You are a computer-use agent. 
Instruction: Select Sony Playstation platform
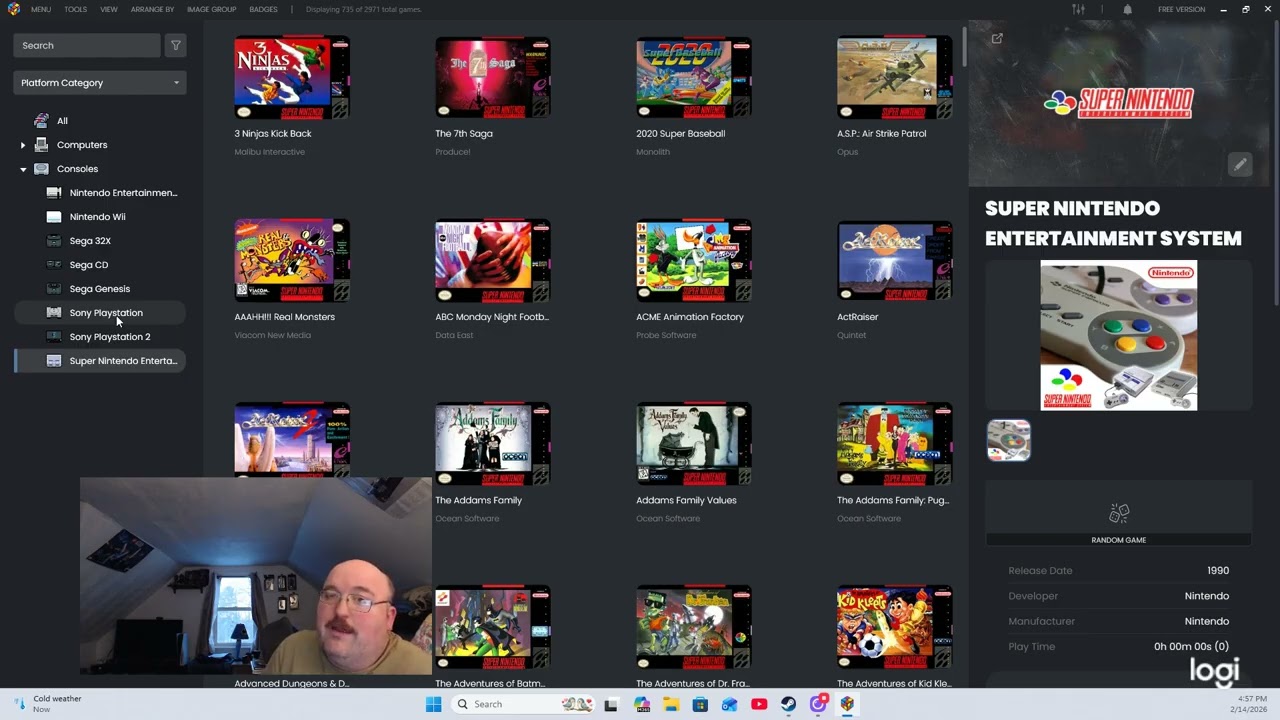click(106, 313)
